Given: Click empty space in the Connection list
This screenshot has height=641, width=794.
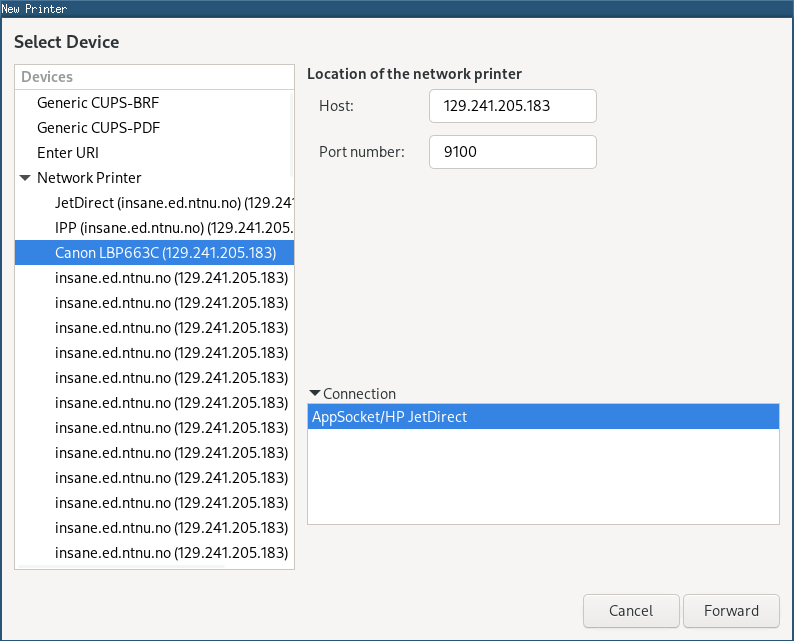Looking at the screenshot, I should pyautogui.click(x=542, y=480).
